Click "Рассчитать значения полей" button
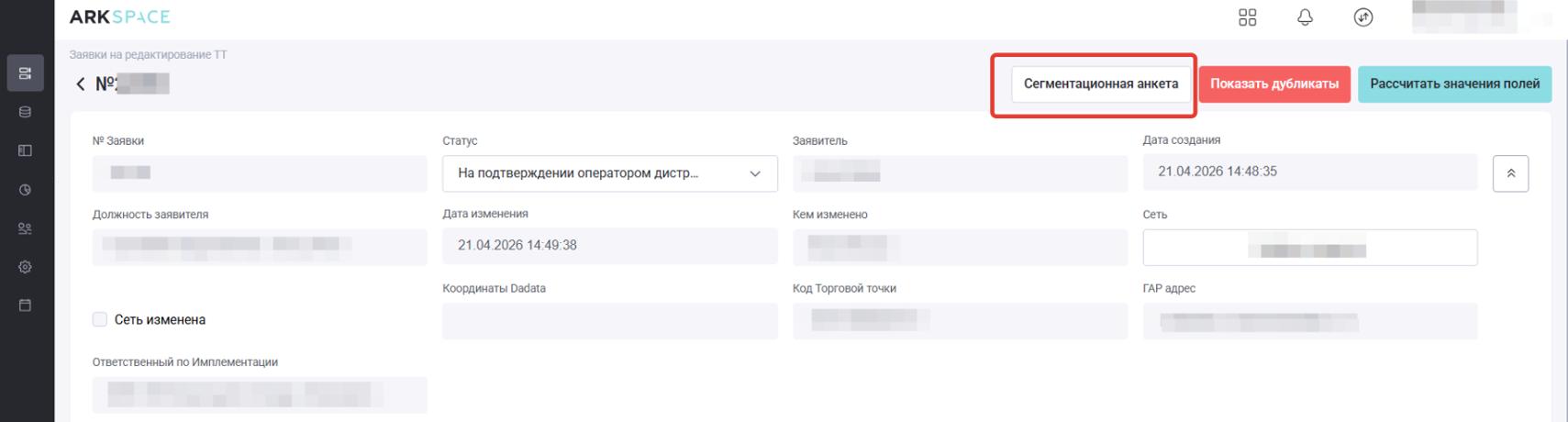This screenshot has width=1568, height=422. point(1454,84)
